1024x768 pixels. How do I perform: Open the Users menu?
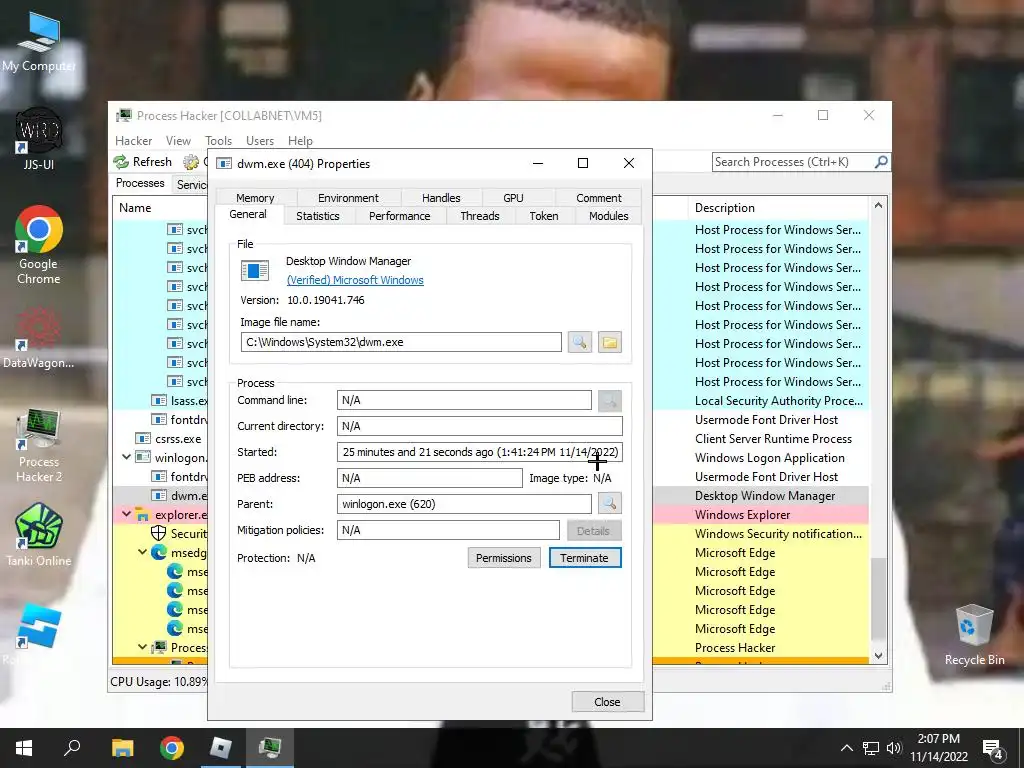point(260,140)
